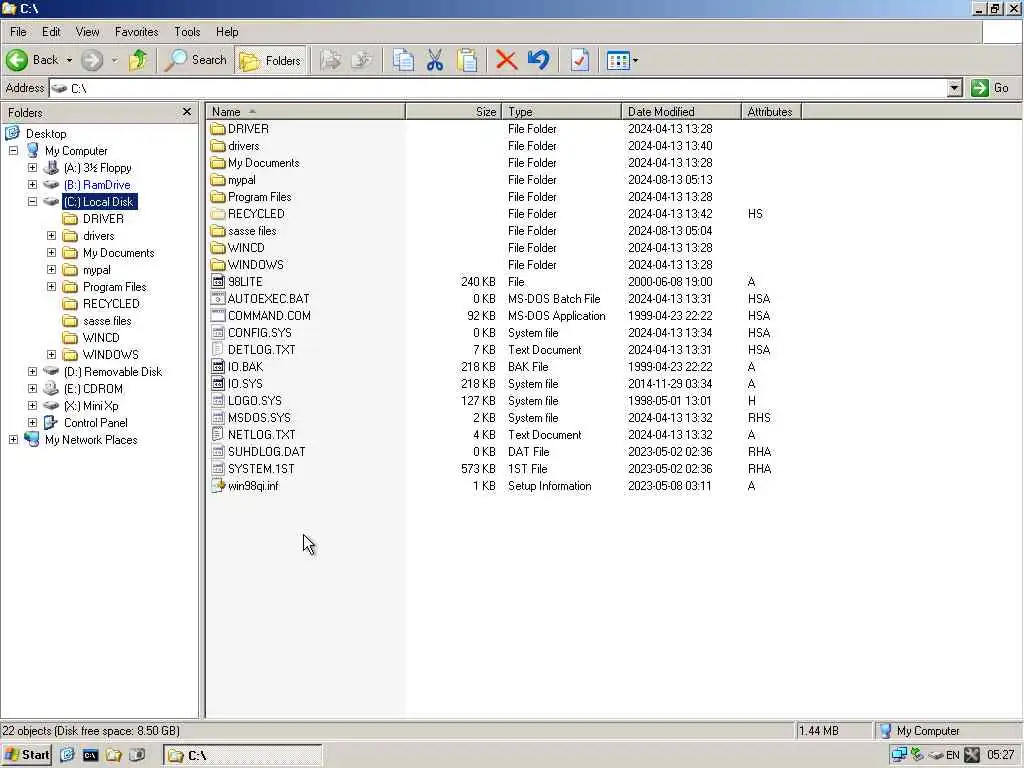
Task: Open the address bar dropdown arrow
Action: 954,88
